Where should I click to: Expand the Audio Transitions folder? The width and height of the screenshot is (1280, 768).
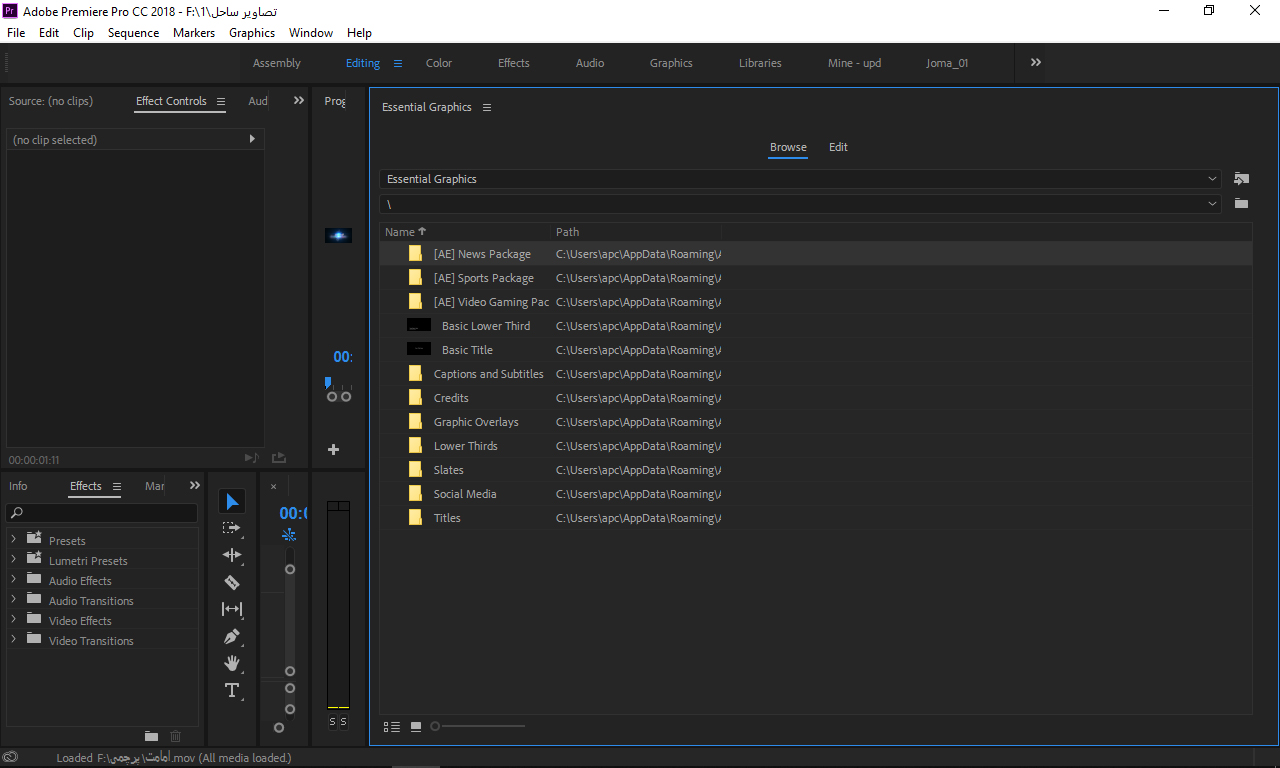click(13, 600)
